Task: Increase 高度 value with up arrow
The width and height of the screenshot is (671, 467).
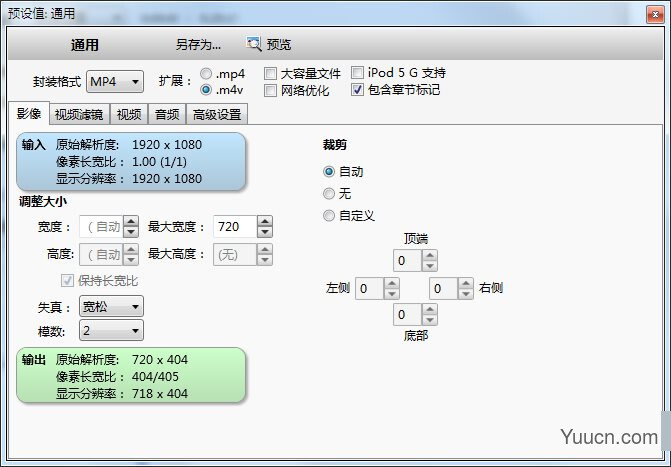Action: pyautogui.click(x=131, y=249)
